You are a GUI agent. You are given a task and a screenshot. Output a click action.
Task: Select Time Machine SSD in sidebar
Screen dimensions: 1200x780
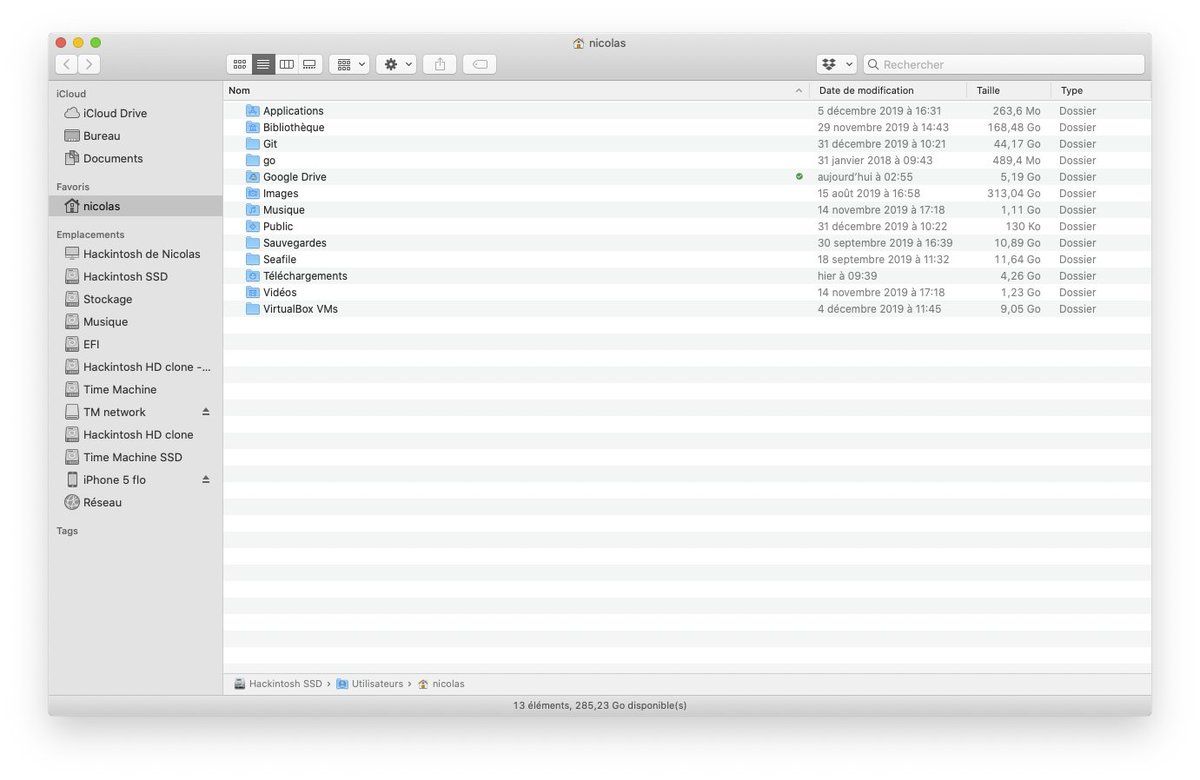(x=132, y=457)
